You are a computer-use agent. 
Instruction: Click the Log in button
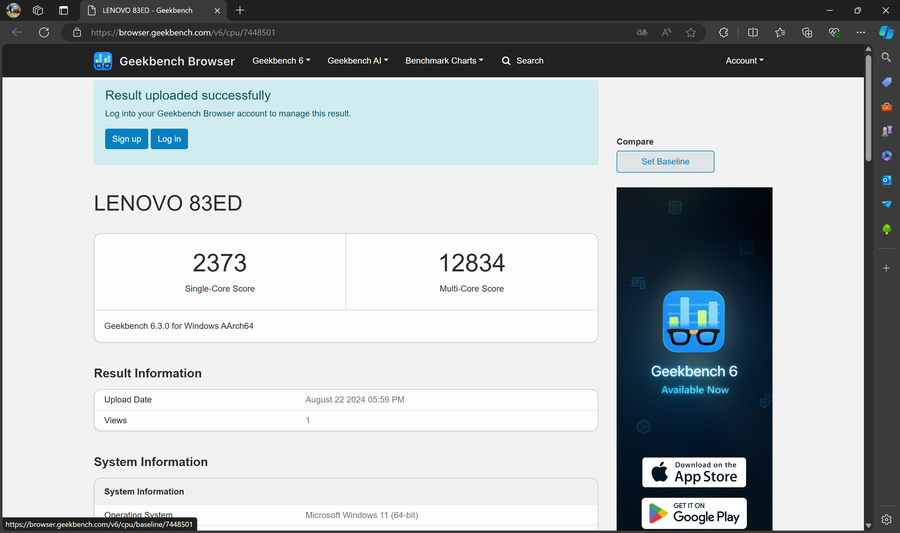click(x=169, y=139)
